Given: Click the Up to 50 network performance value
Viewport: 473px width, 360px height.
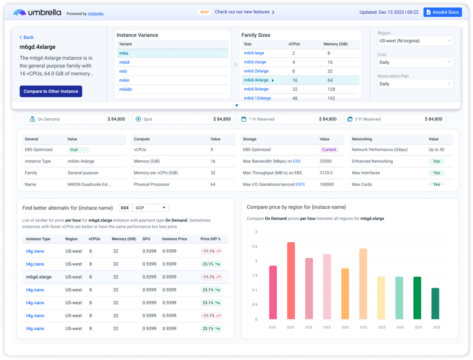Looking at the screenshot, I should (x=436, y=150).
